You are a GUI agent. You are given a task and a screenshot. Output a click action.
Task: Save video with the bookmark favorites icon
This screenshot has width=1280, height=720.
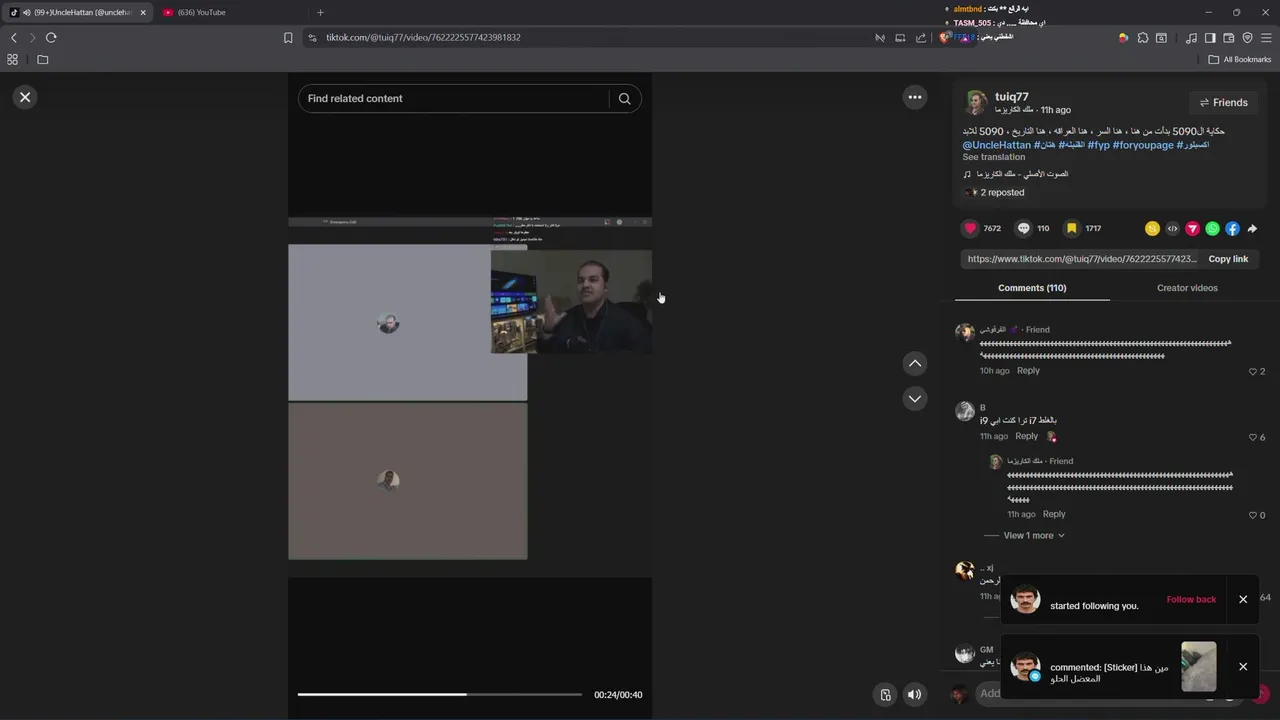[x=1071, y=228]
